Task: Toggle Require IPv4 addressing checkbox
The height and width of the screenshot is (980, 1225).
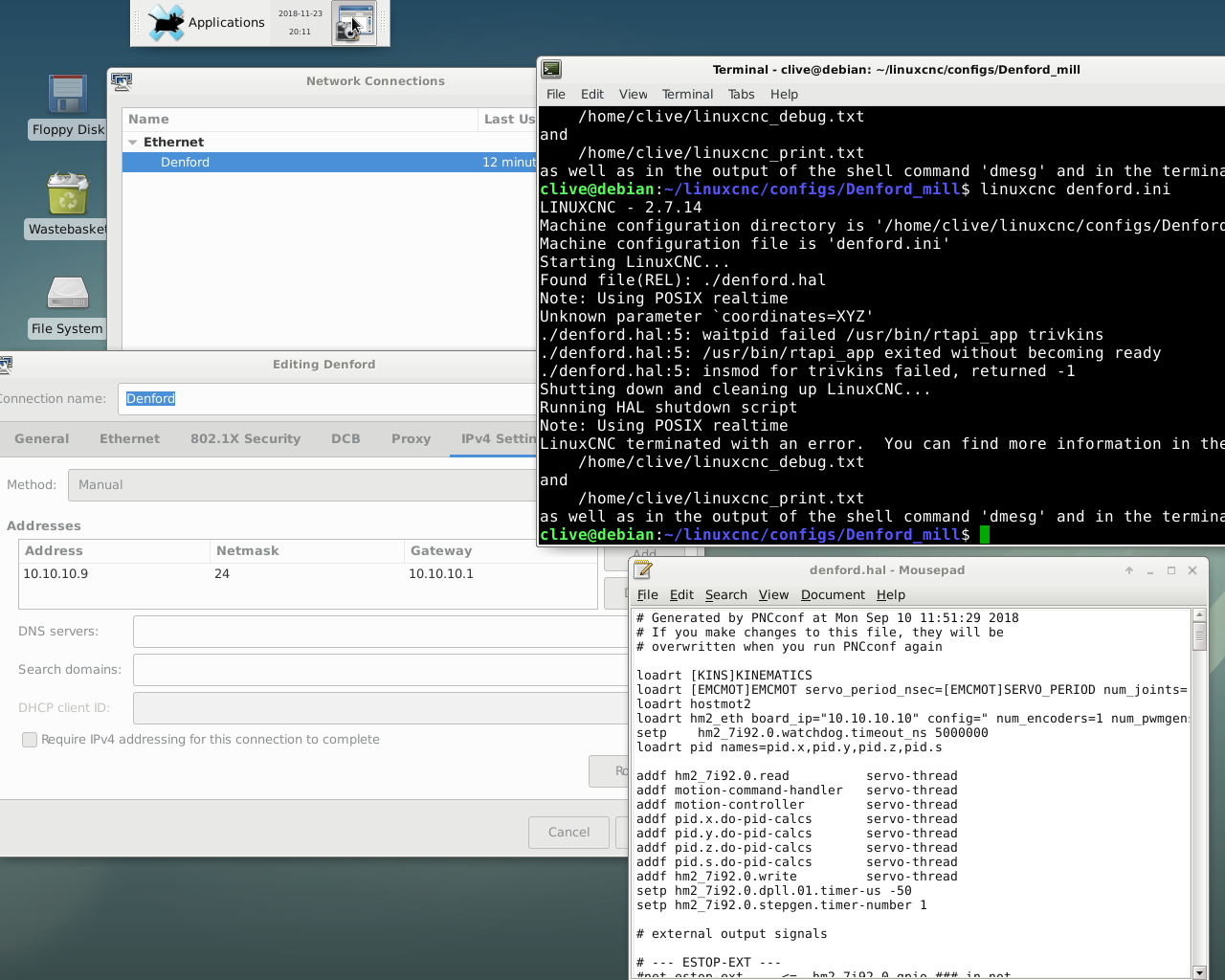Action: pos(30,740)
